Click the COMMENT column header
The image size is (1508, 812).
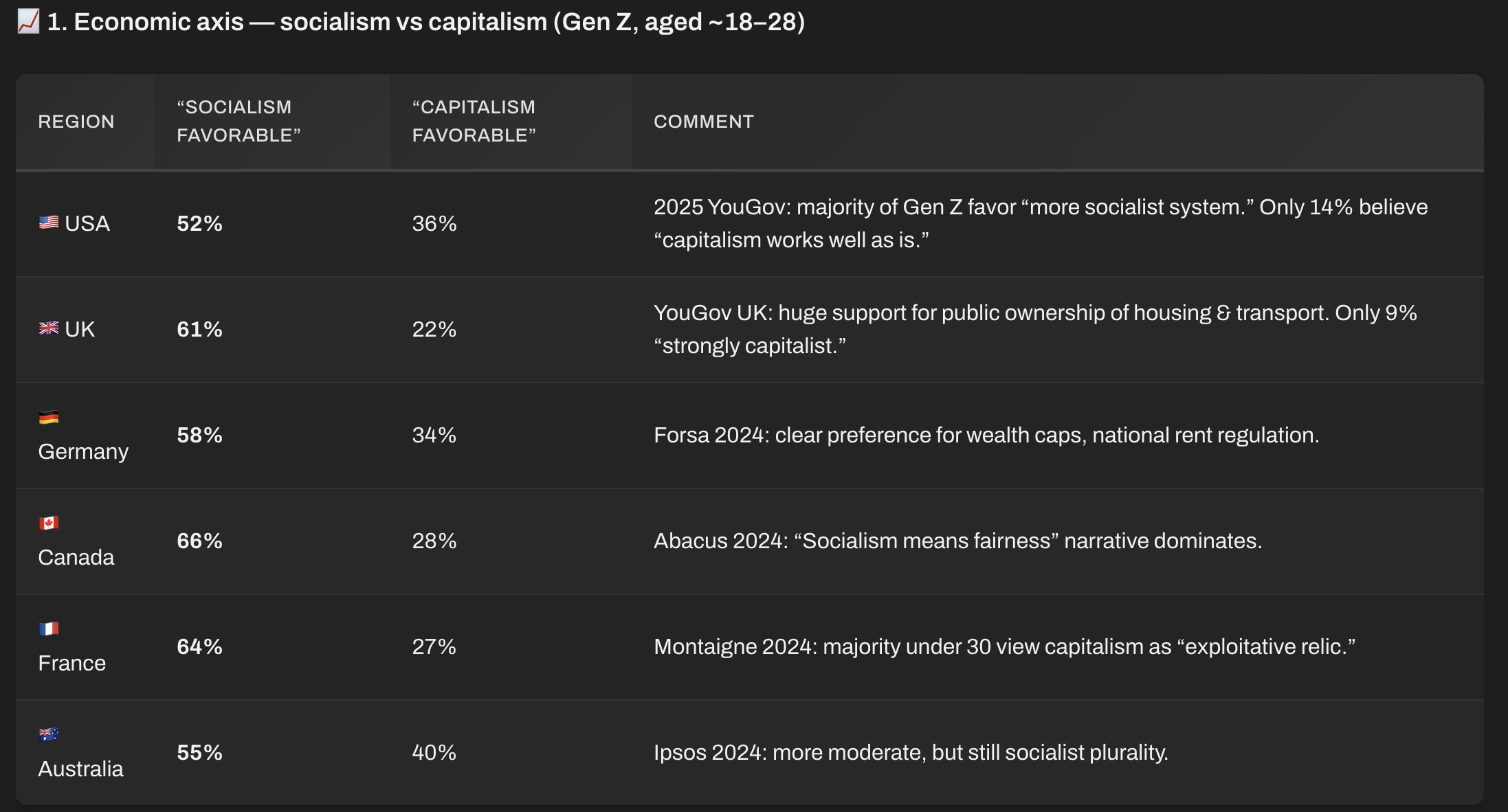704,122
